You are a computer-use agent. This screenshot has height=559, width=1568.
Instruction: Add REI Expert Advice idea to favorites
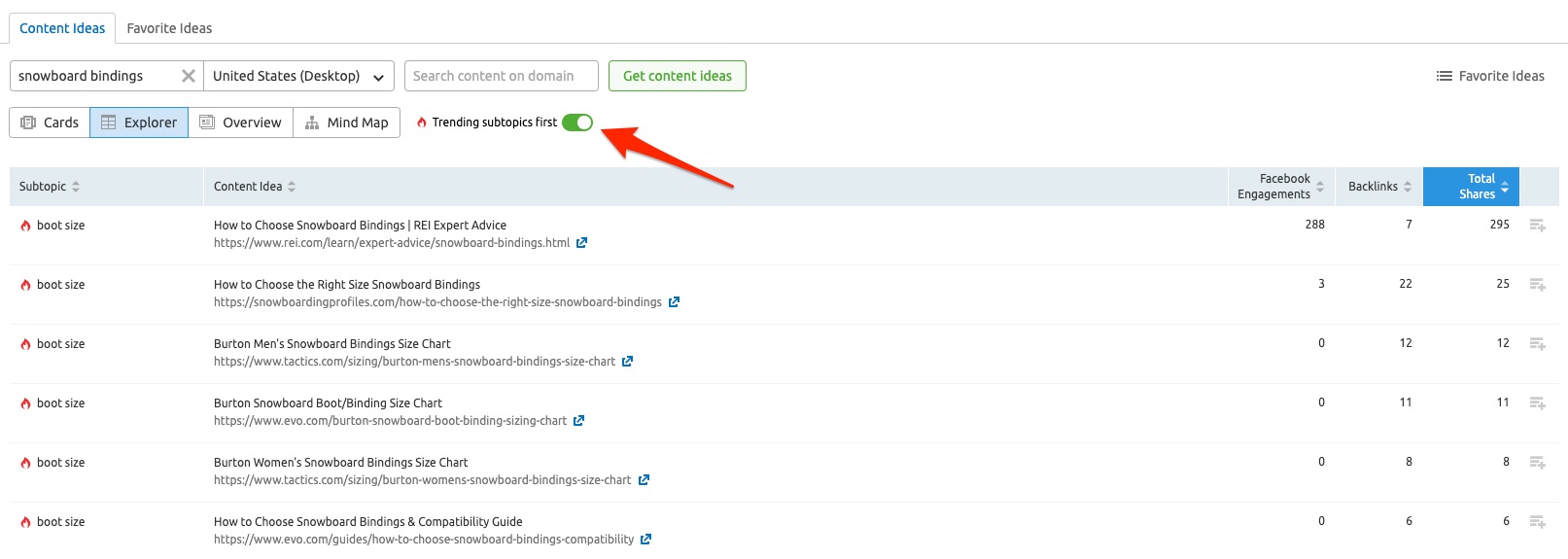pyautogui.click(x=1537, y=226)
